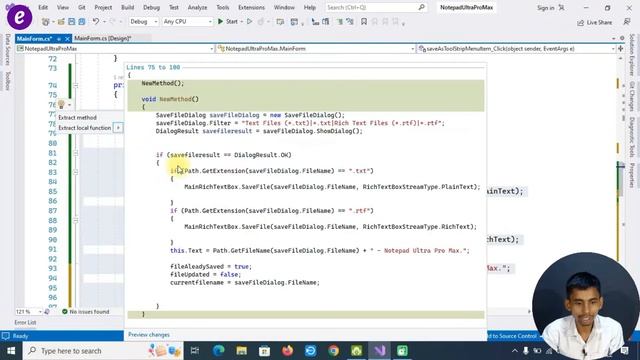Collapse the code block at line 81

coord(76,153)
